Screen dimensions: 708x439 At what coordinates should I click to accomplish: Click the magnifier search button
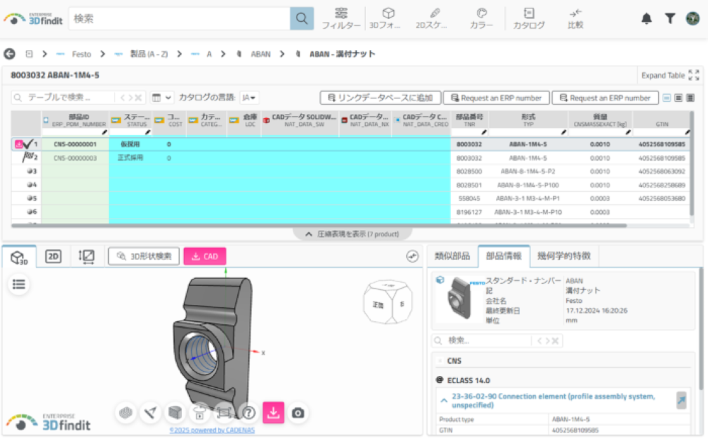[302, 18]
